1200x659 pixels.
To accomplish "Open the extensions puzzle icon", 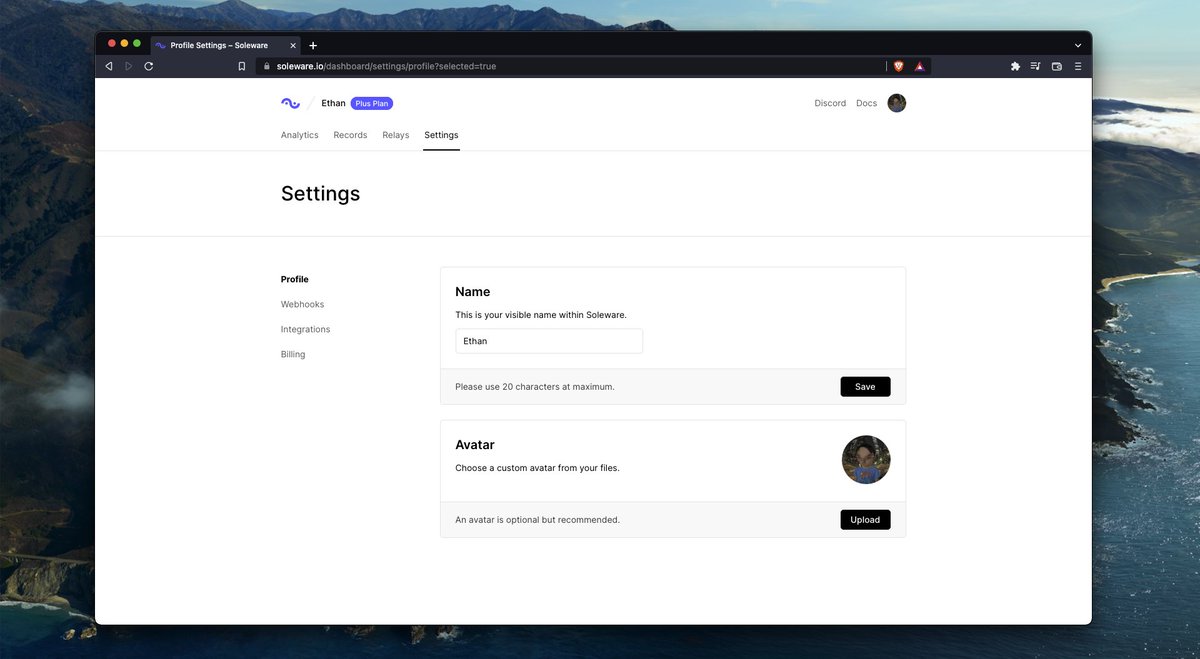I will 1015,66.
